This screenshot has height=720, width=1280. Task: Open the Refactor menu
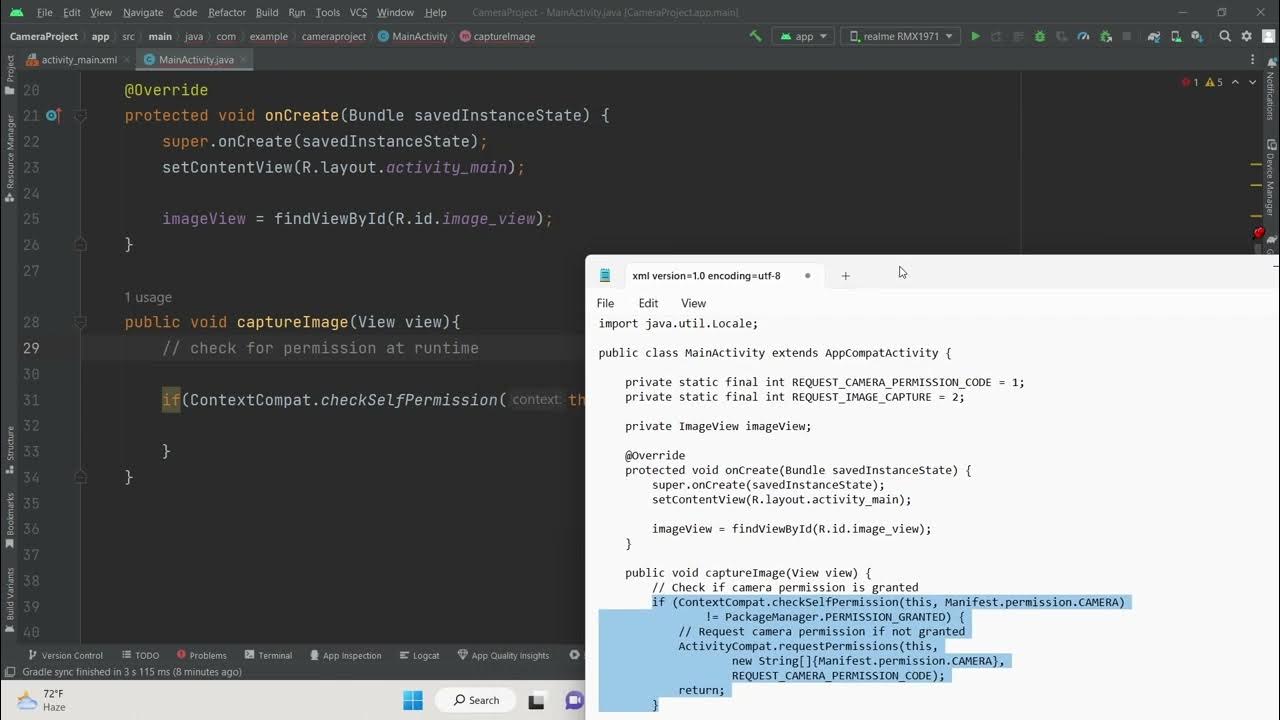tap(226, 12)
